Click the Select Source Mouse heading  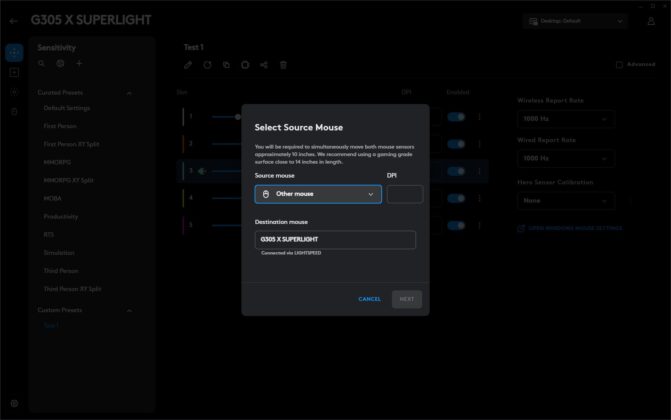click(x=299, y=128)
